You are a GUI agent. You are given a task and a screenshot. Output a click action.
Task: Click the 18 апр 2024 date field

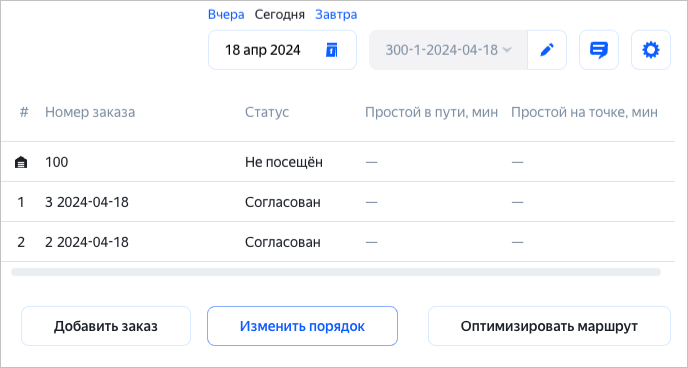tap(282, 50)
